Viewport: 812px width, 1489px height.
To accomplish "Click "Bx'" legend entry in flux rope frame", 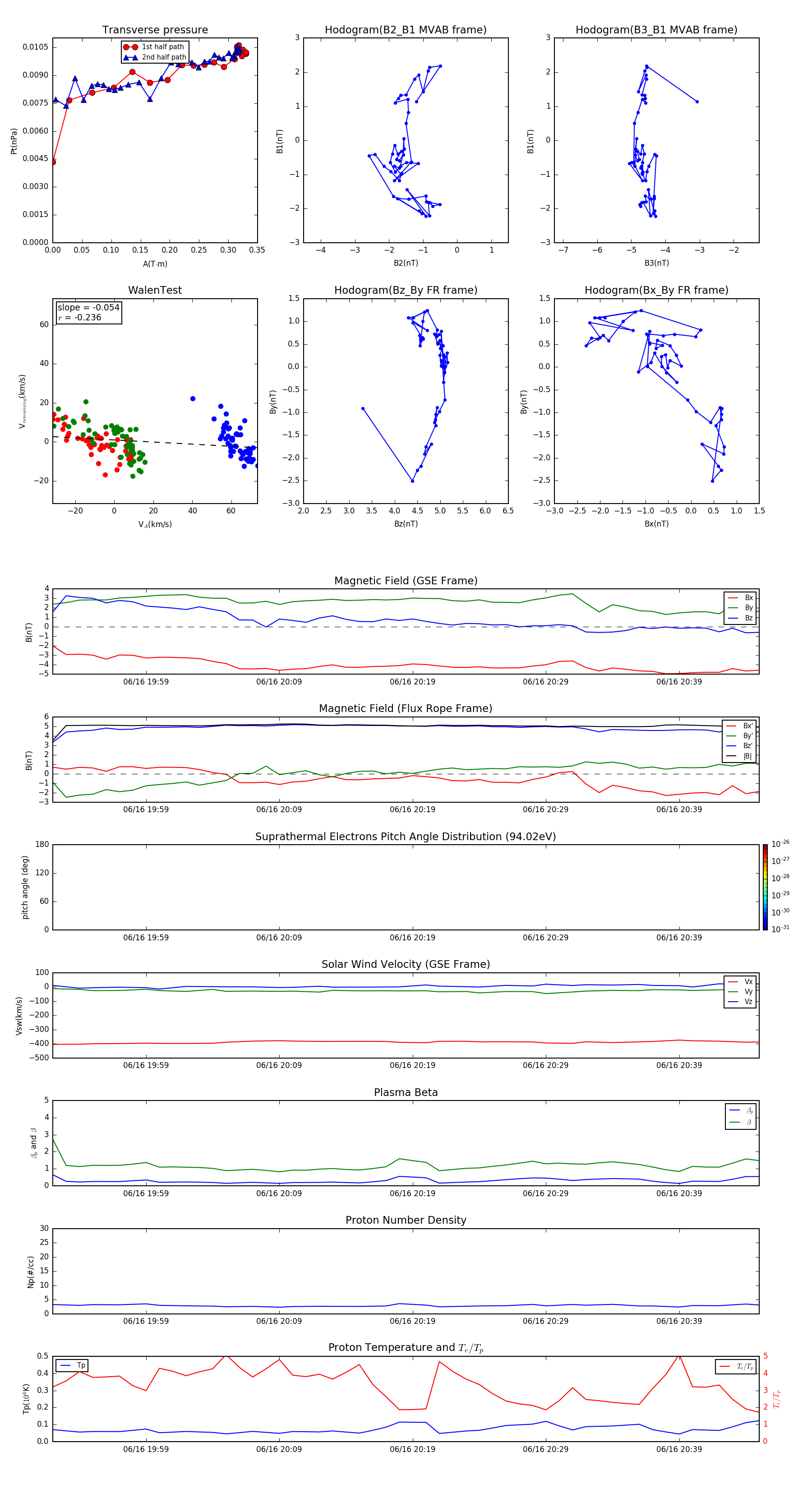I will point(739,726).
